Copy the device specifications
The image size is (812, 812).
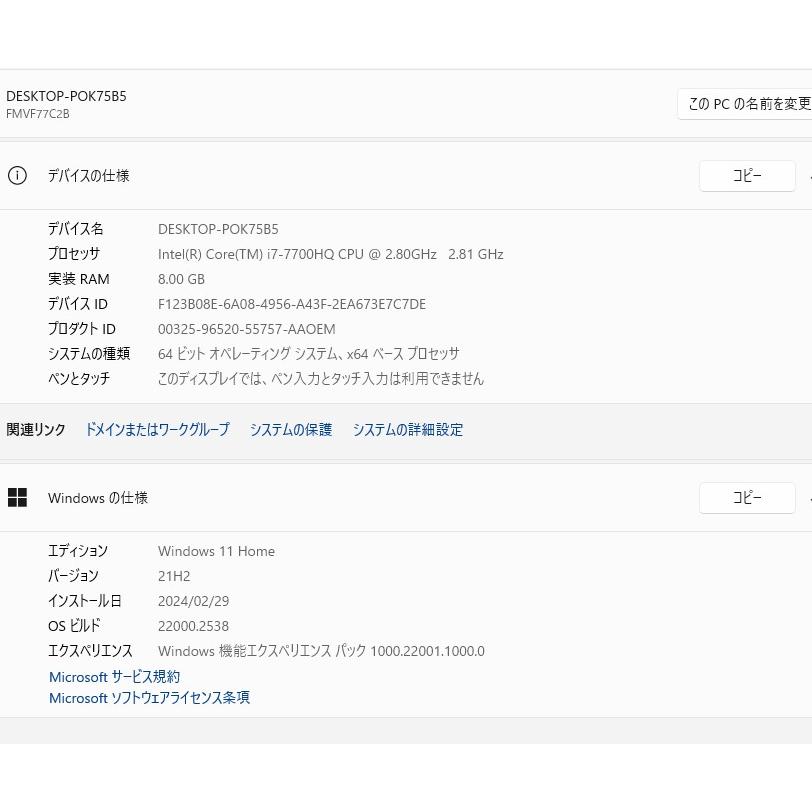coord(747,176)
